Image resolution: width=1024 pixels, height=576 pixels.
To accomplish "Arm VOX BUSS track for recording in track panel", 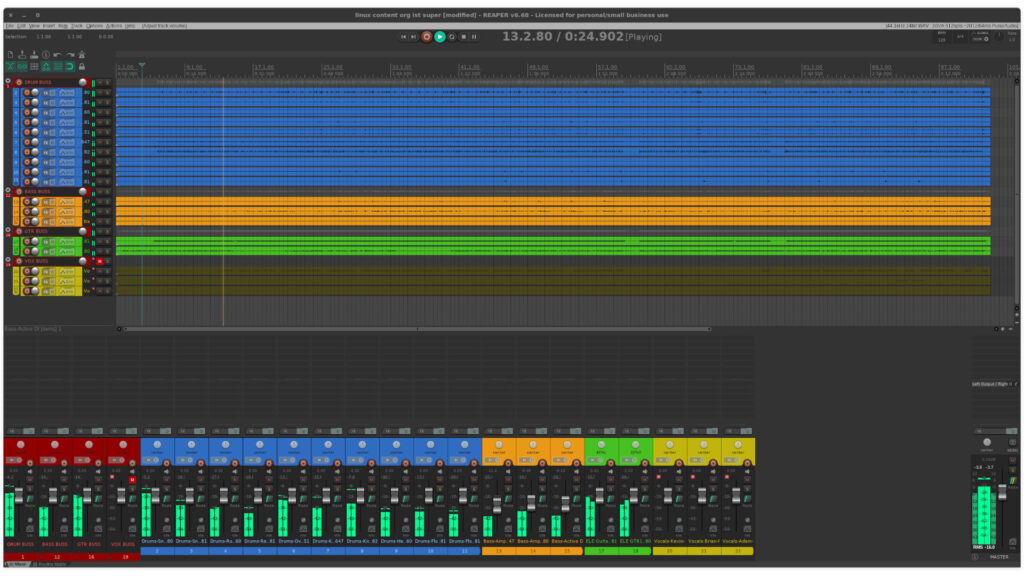I will [x=19, y=261].
